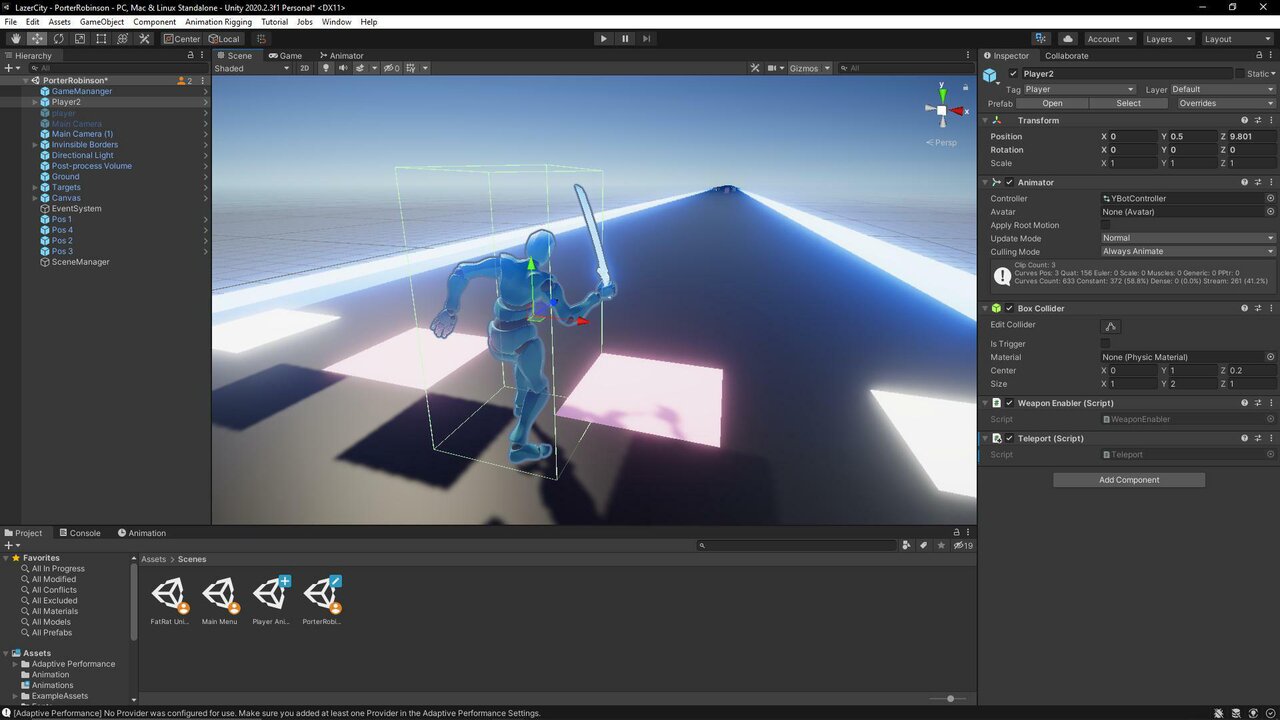
Task: Open the Layout dropdown
Action: (x=1236, y=39)
